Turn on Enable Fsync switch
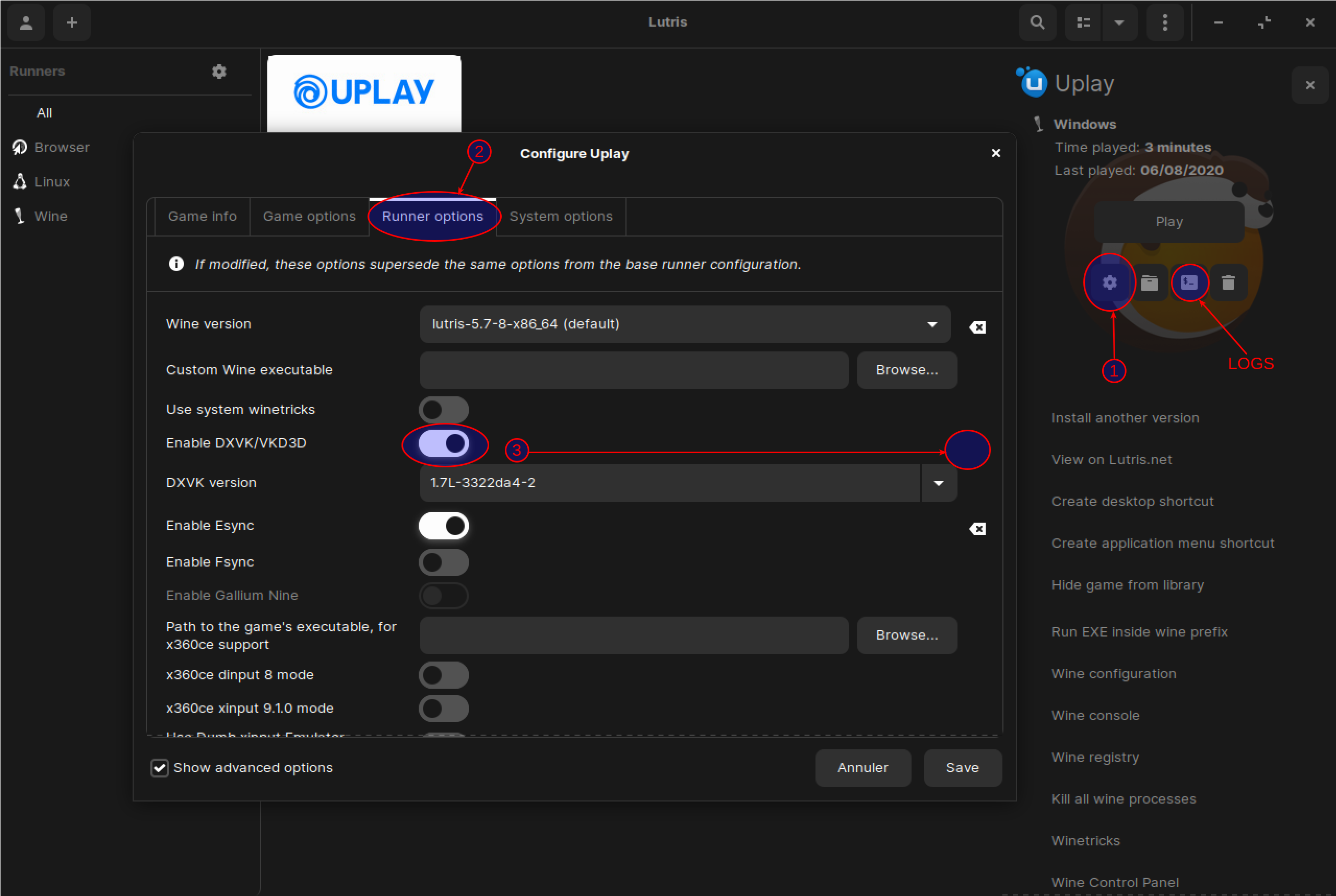 pyautogui.click(x=444, y=562)
